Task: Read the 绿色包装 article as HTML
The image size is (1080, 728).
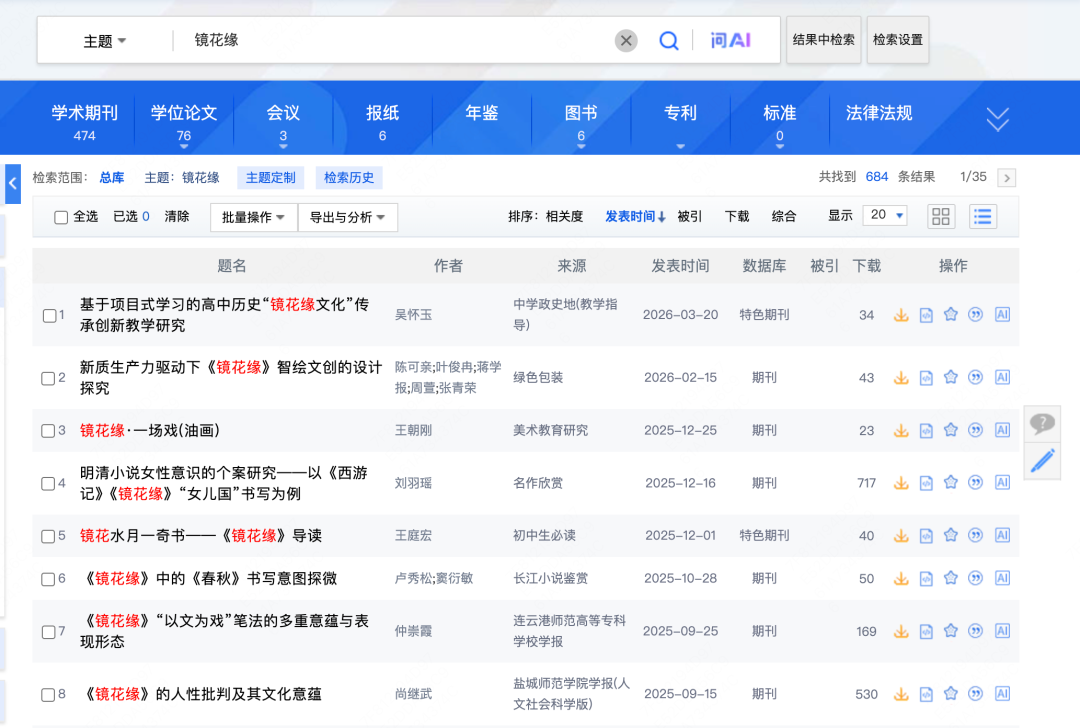Action: [926, 378]
